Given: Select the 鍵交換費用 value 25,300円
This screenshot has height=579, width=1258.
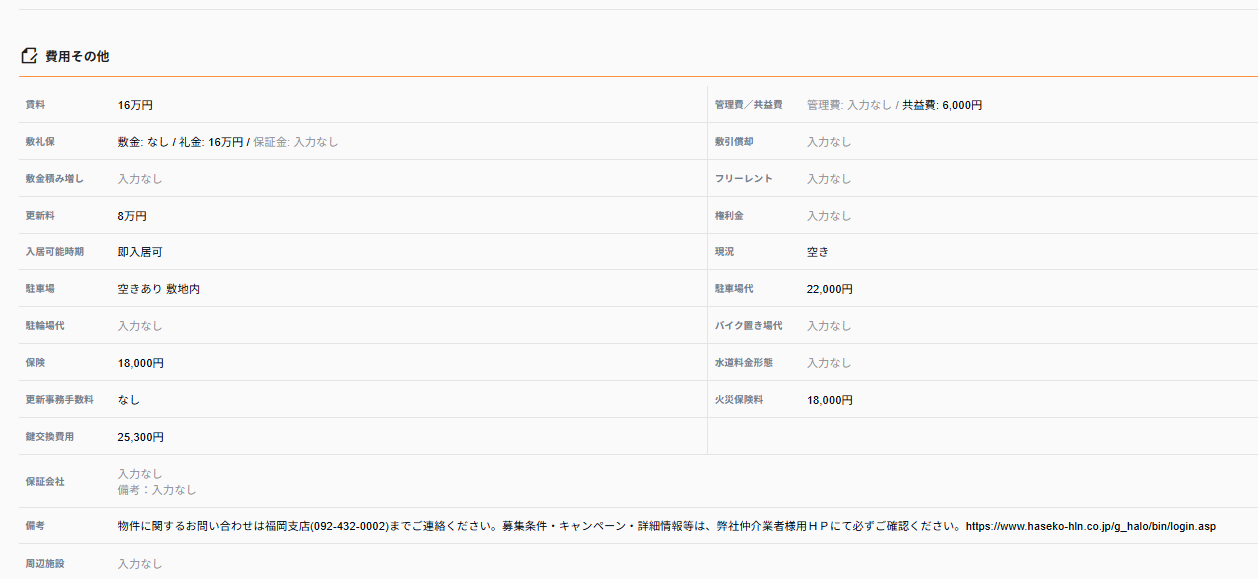Looking at the screenshot, I should (141, 437).
